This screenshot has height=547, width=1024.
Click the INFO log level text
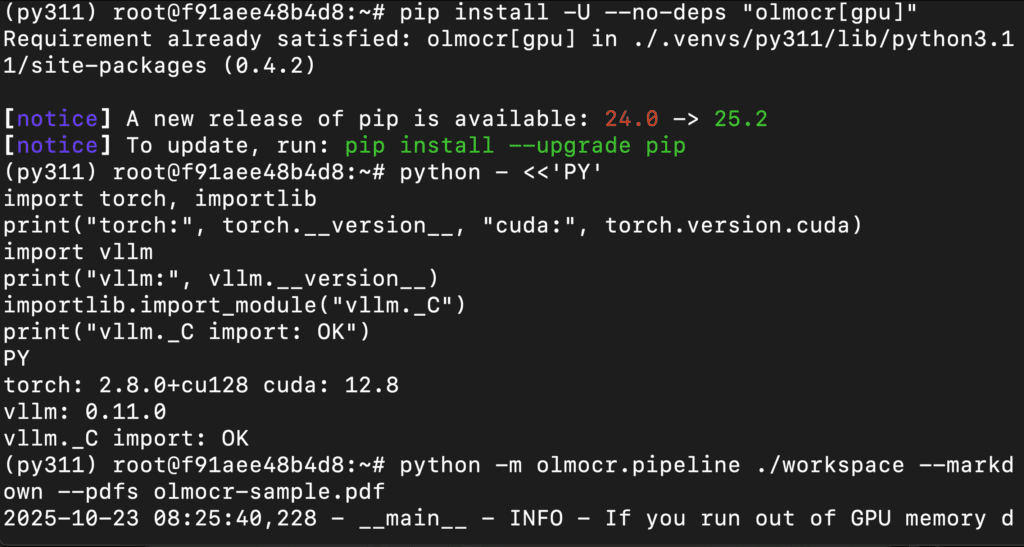click(x=536, y=518)
